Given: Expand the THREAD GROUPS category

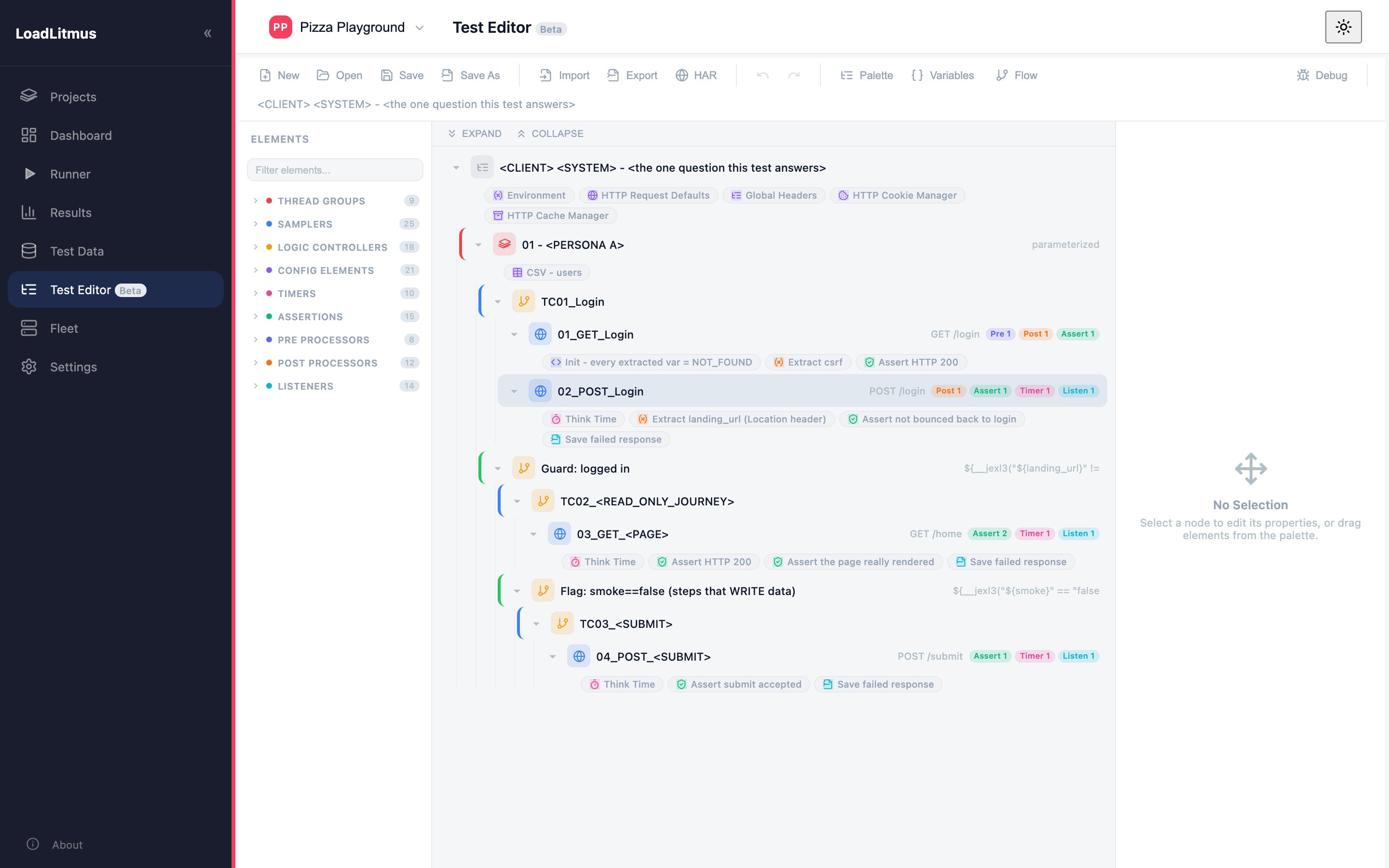Looking at the screenshot, I should [x=336, y=200].
